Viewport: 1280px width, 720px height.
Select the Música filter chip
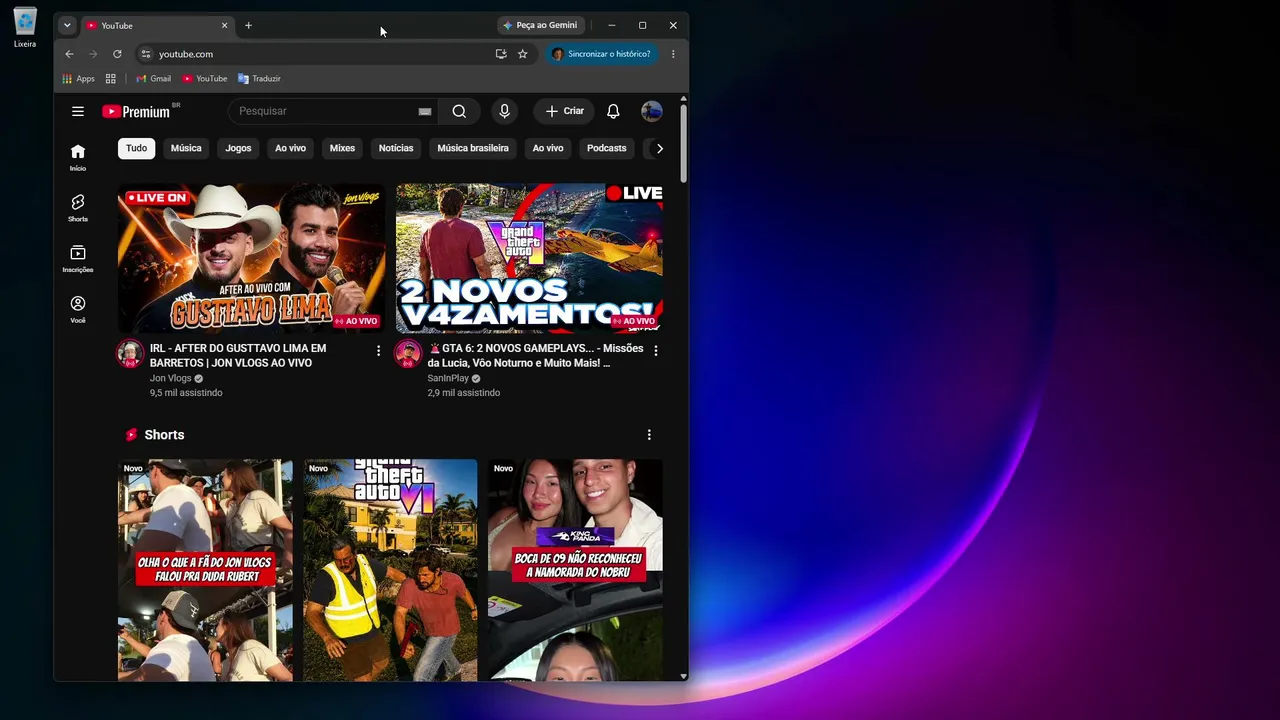186,148
